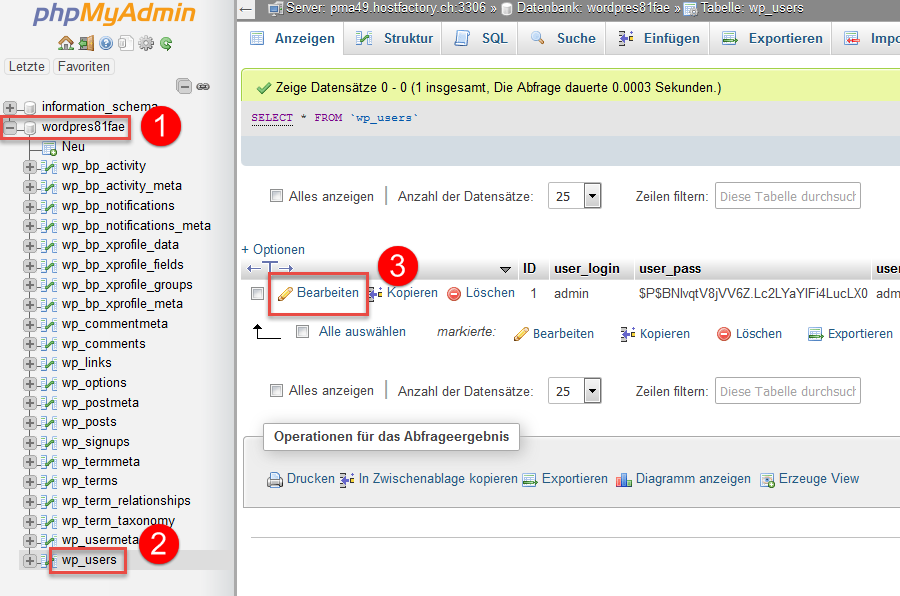Open the MySQL documentation page icon
Viewport: 900px width, 596px height.
(126, 43)
